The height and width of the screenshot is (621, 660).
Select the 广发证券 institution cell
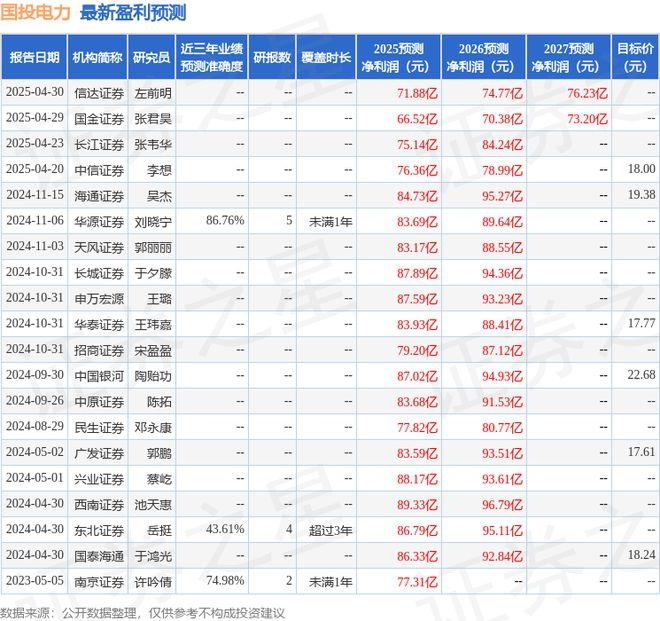coord(99,453)
